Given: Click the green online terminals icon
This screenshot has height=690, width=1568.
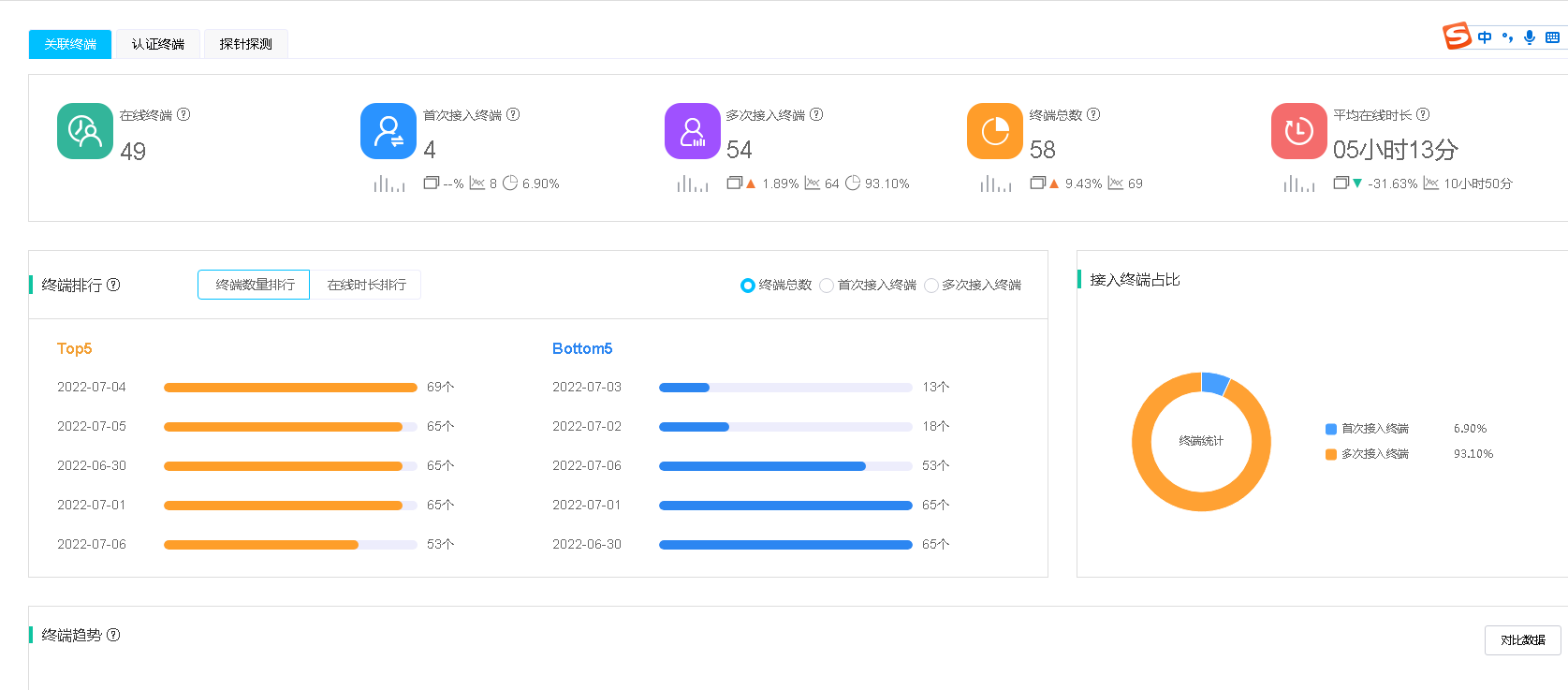Looking at the screenshot, I should click(x=85, y=131).
